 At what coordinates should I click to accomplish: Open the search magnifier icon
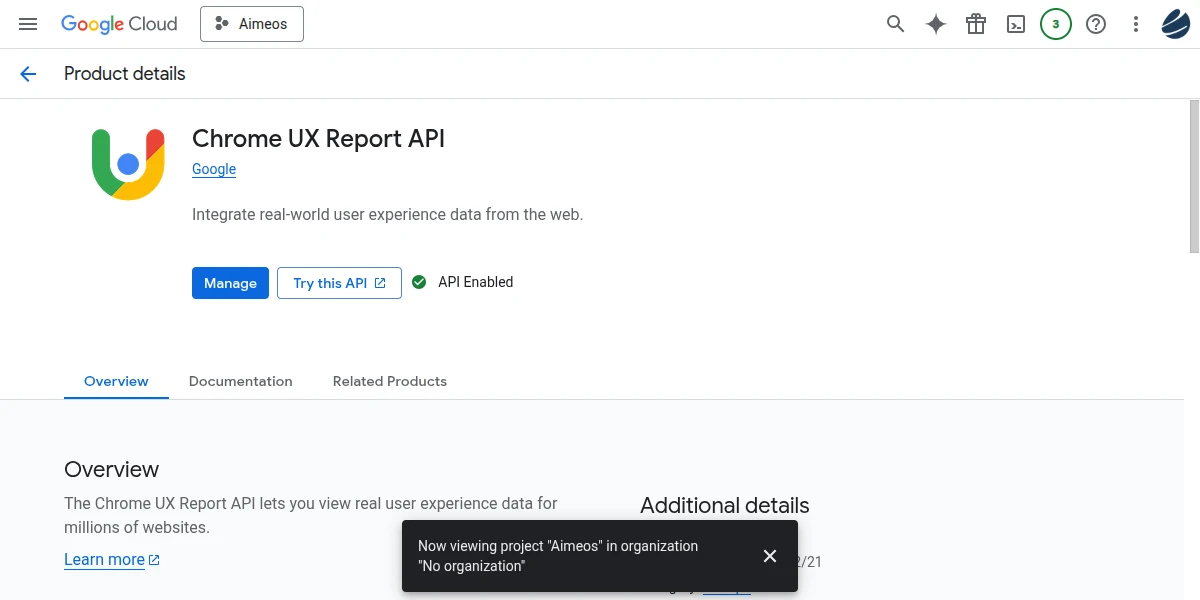pyautogui.click(x=895, y=24)
